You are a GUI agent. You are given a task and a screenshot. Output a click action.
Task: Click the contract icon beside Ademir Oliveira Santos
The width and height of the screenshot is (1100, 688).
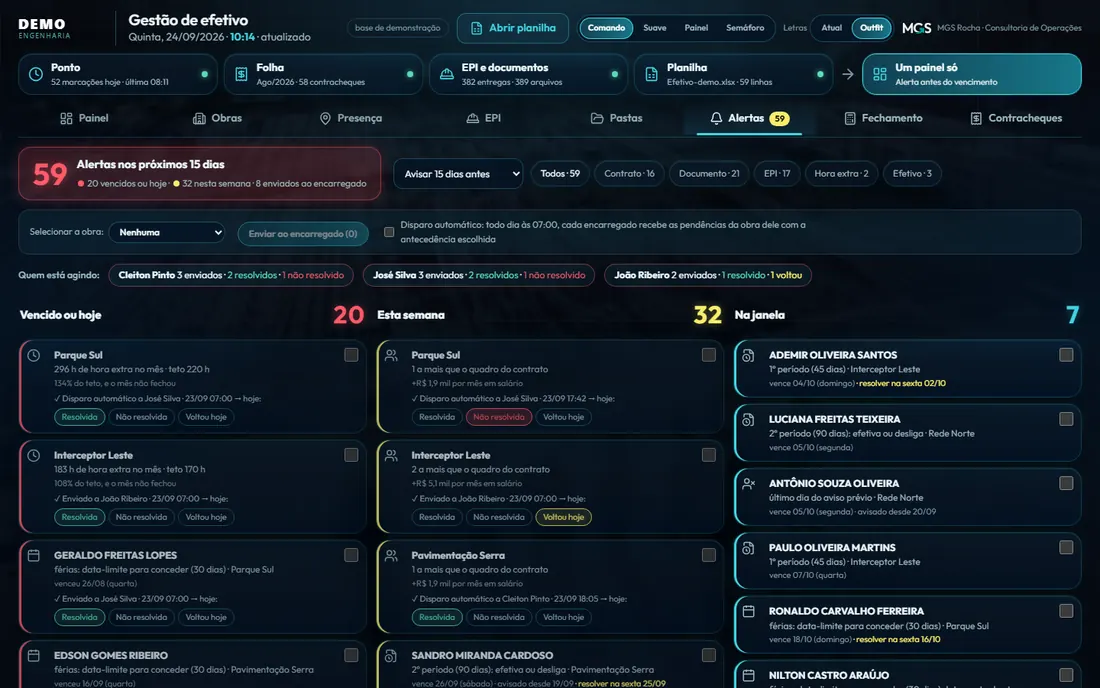pyautogui.click(x=749, y=356)
